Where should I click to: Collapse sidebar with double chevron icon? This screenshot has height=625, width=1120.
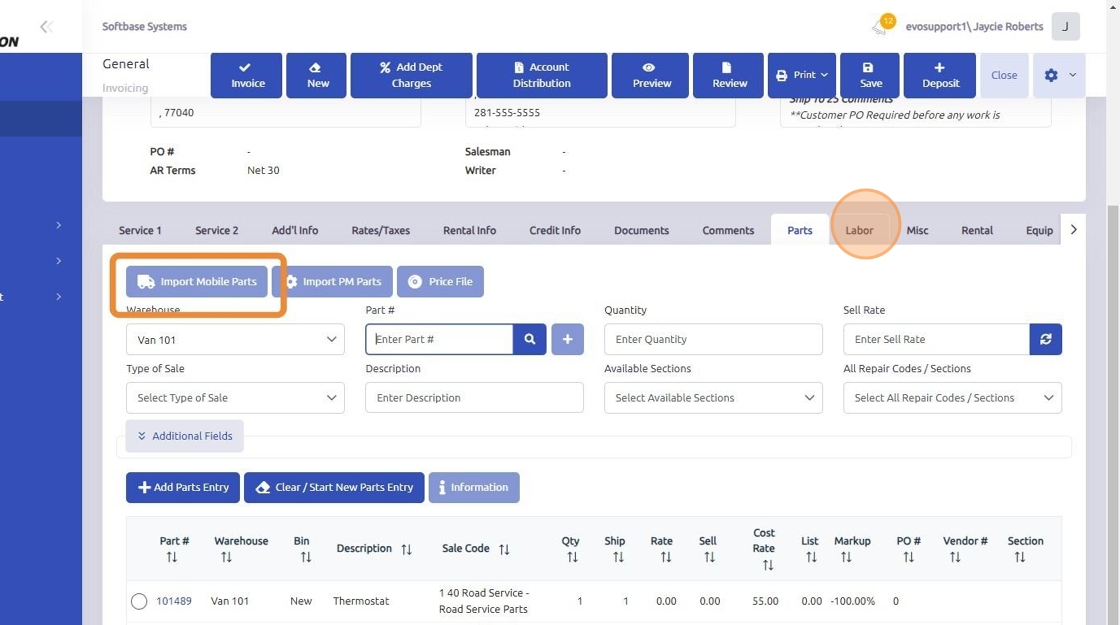(x=46, y=27)
